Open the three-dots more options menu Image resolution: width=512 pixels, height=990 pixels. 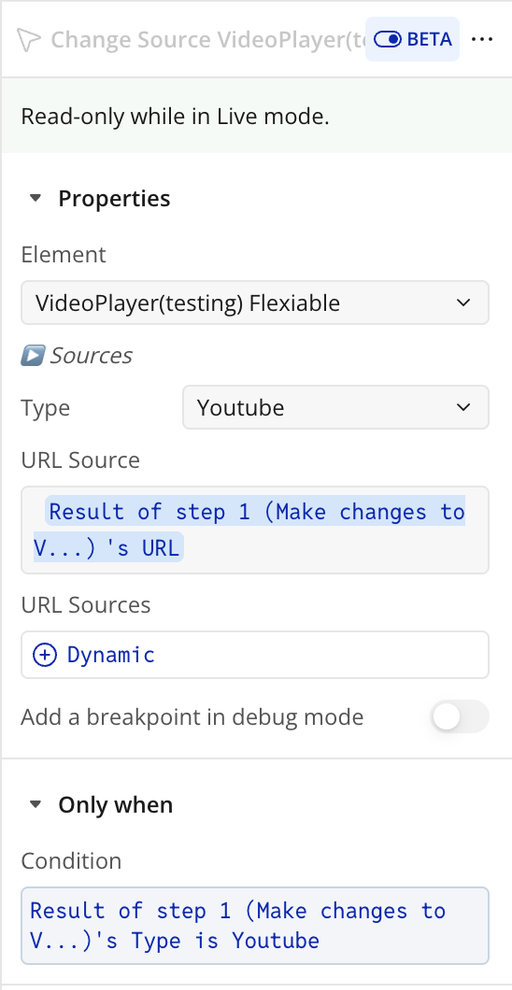pyautogui.click(x=482, y=40)
